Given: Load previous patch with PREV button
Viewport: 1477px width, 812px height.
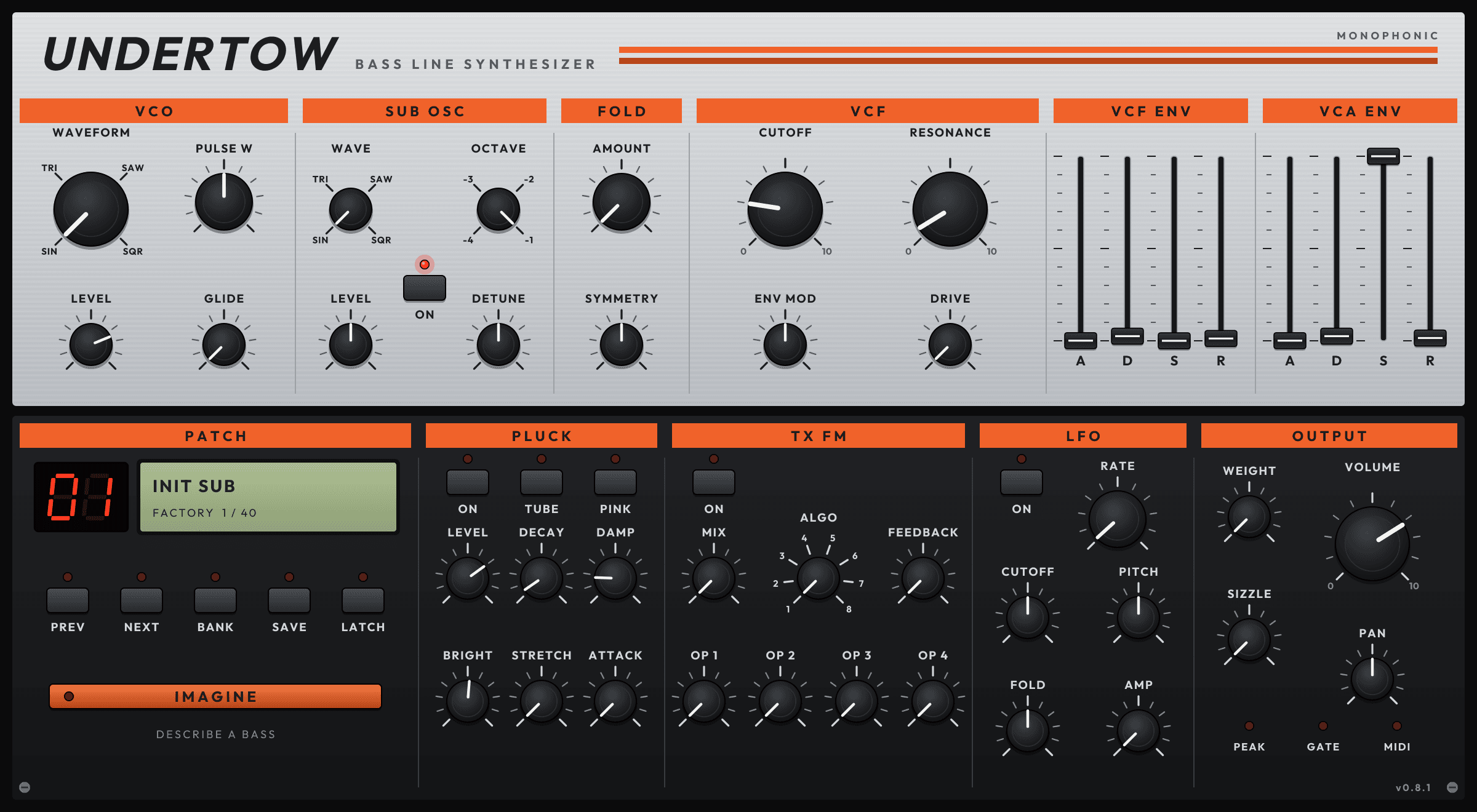Looking at the screenshot, I should pyautogui.click(x=68, y=600).
